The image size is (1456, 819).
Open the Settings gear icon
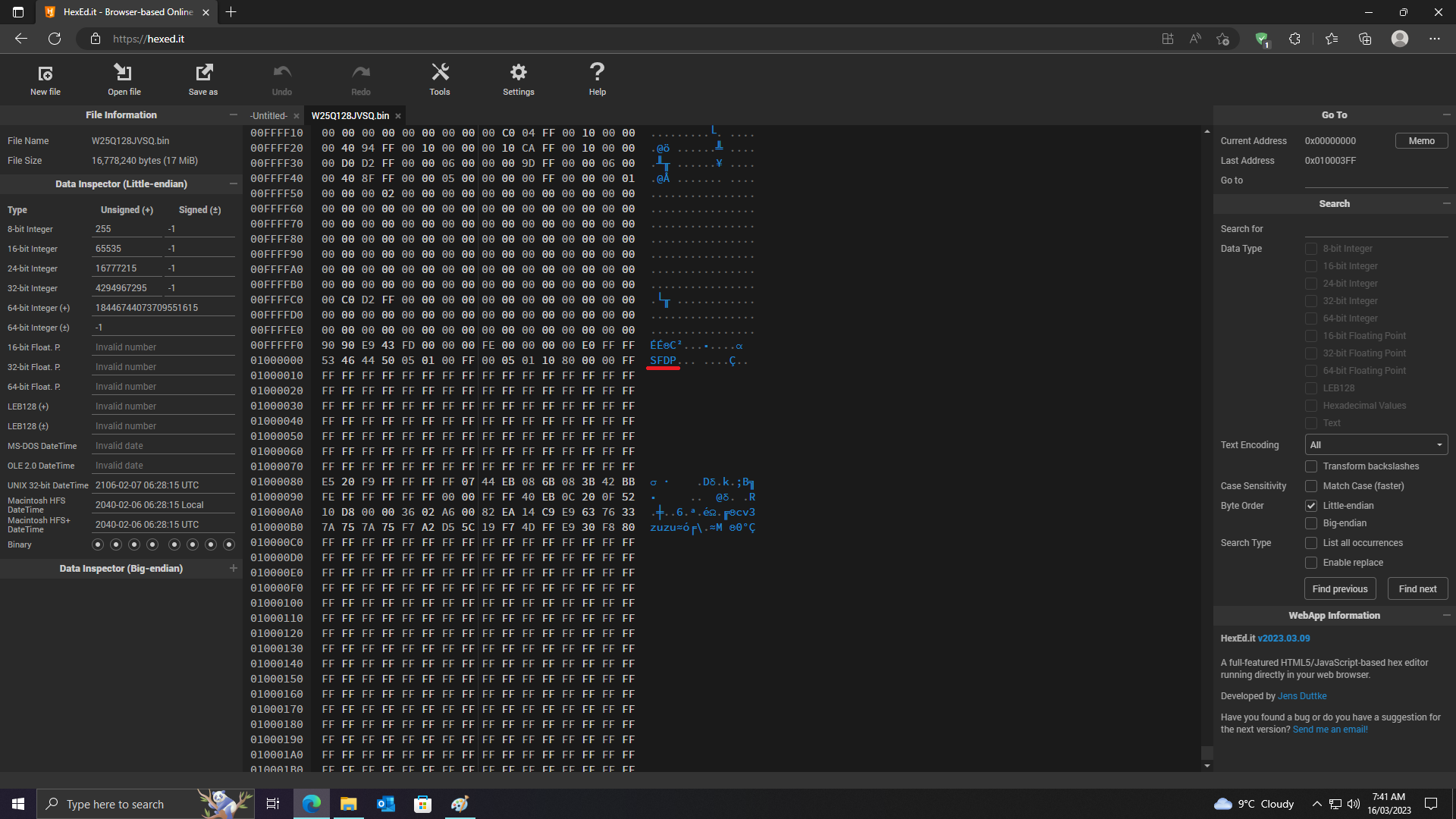[x=519, y=74]
